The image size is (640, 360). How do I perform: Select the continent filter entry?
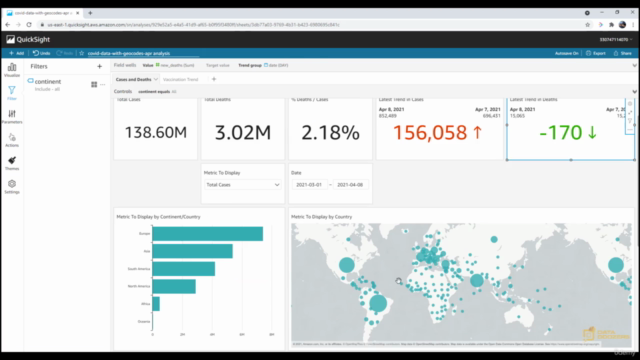pos(48,82)
